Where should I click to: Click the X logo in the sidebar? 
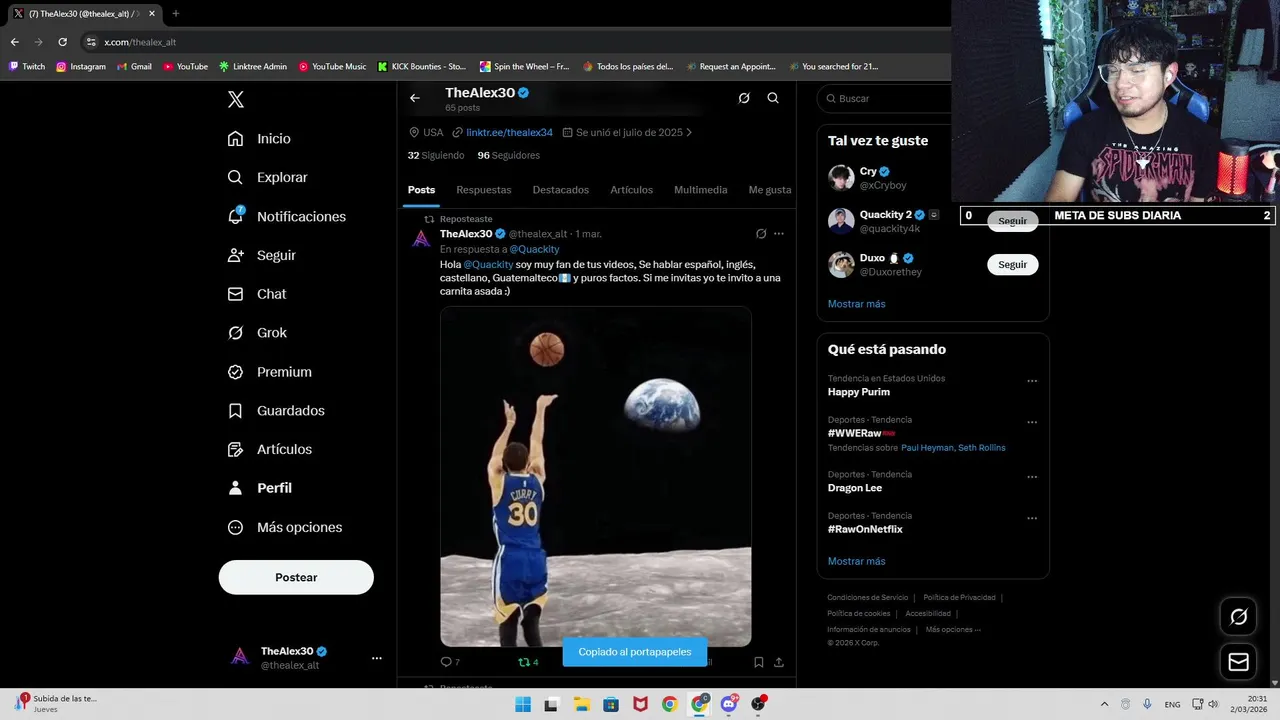click(235, 99)
